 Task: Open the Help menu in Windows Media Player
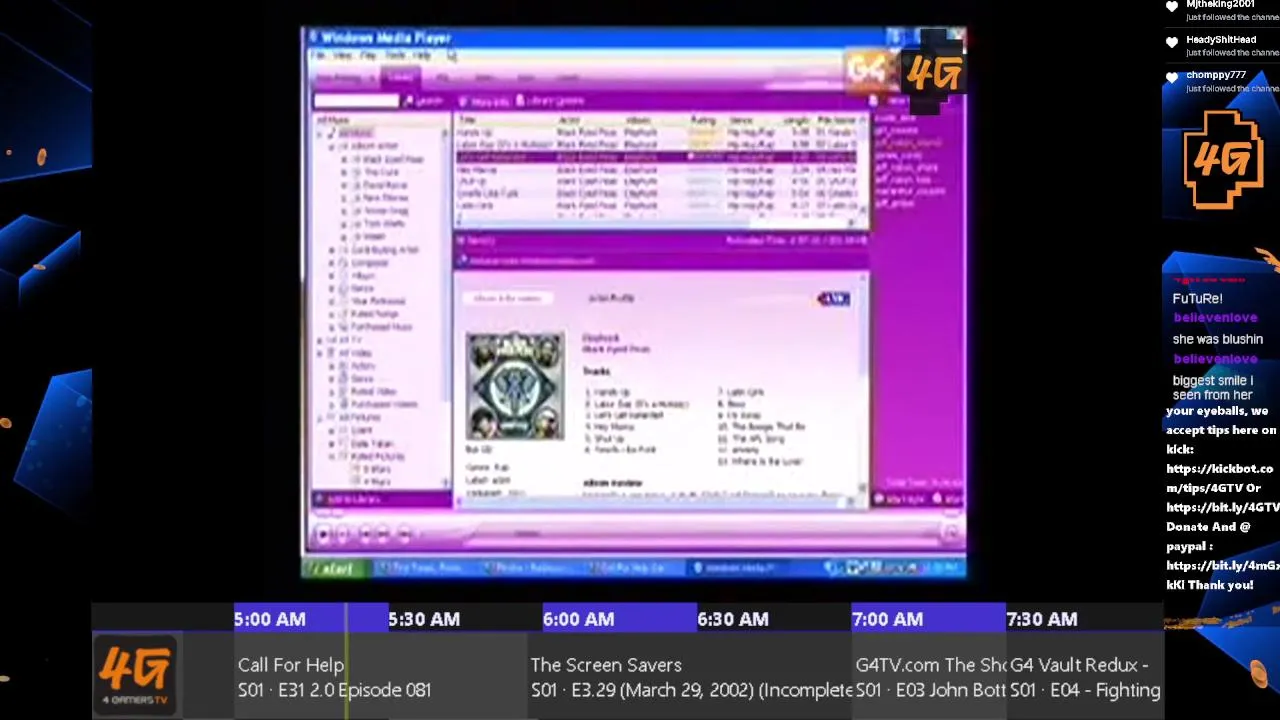pos(422,55)
